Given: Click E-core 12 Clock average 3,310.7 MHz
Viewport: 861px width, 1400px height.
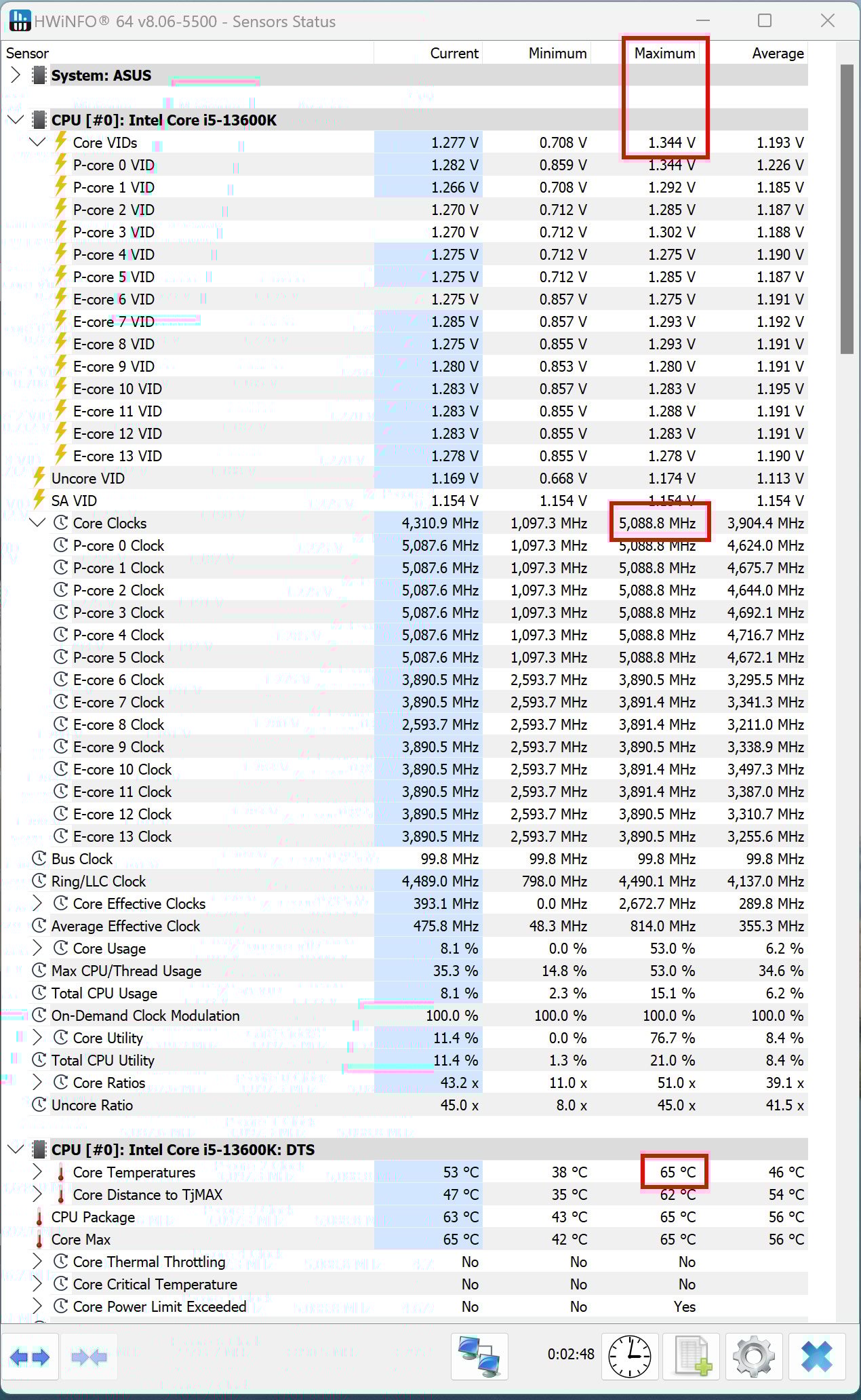Looking at the screenshot, I should (765, 814).
